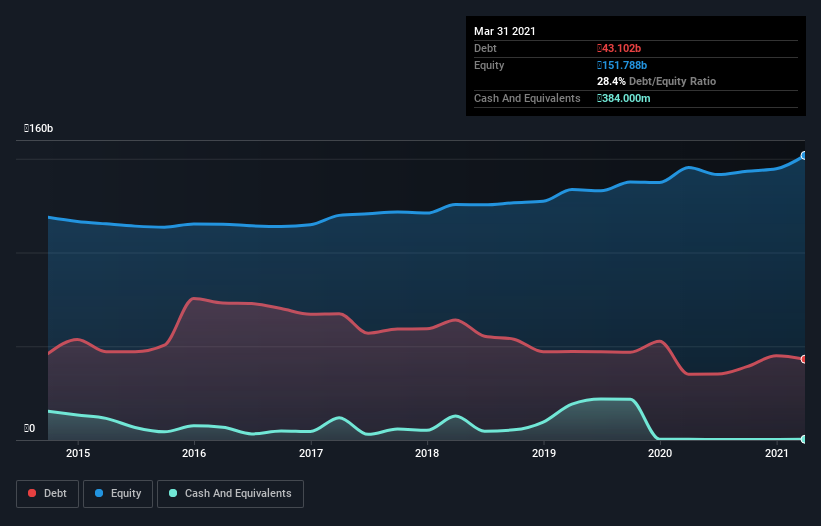Click the 160b y-axis label
821x526 pixels.
[38, 128]
